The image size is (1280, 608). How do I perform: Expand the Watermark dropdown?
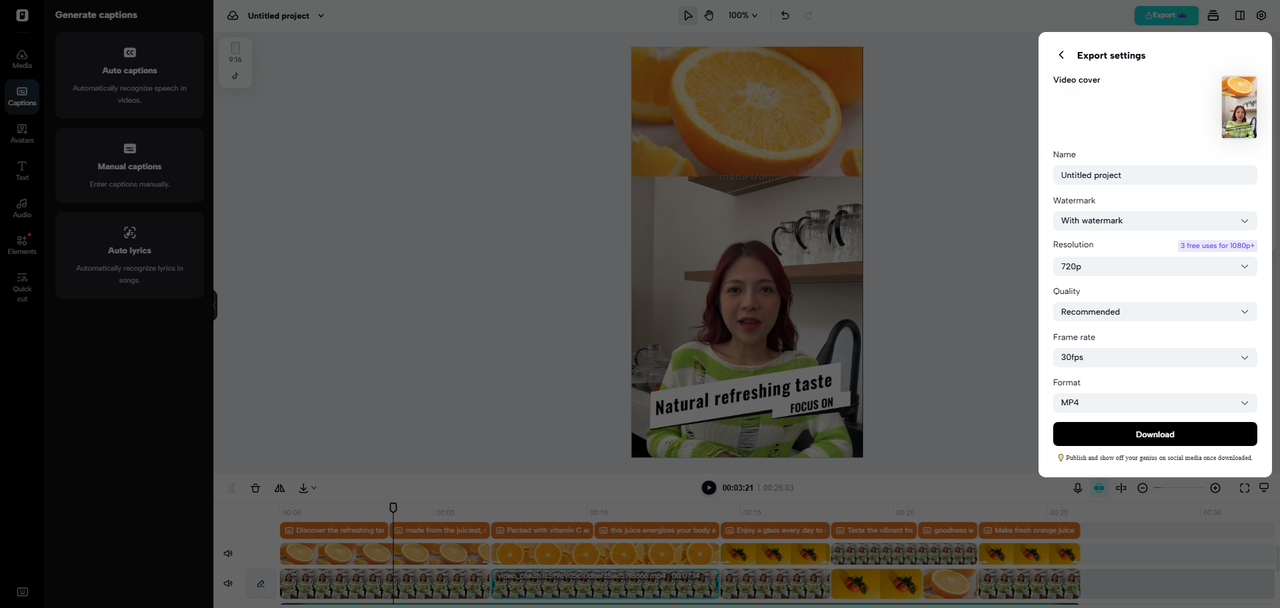point(1154,220)
